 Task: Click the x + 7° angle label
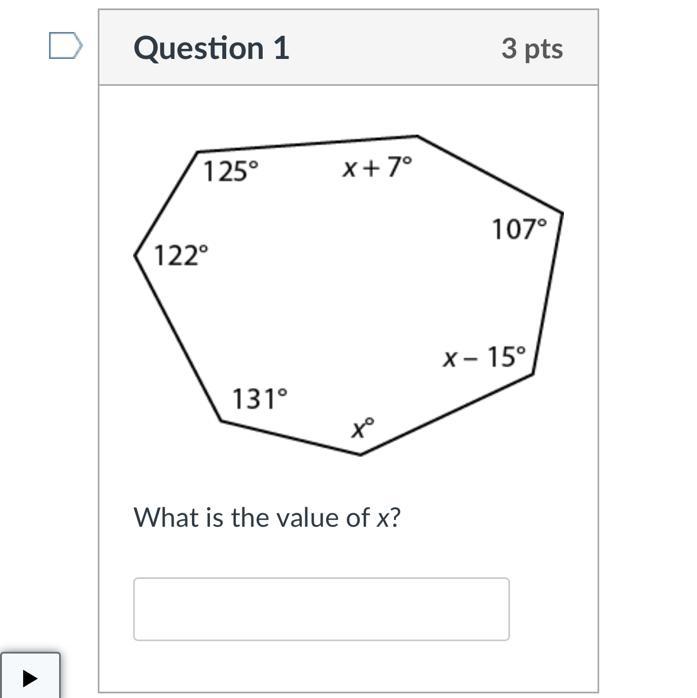coord(377,167)
